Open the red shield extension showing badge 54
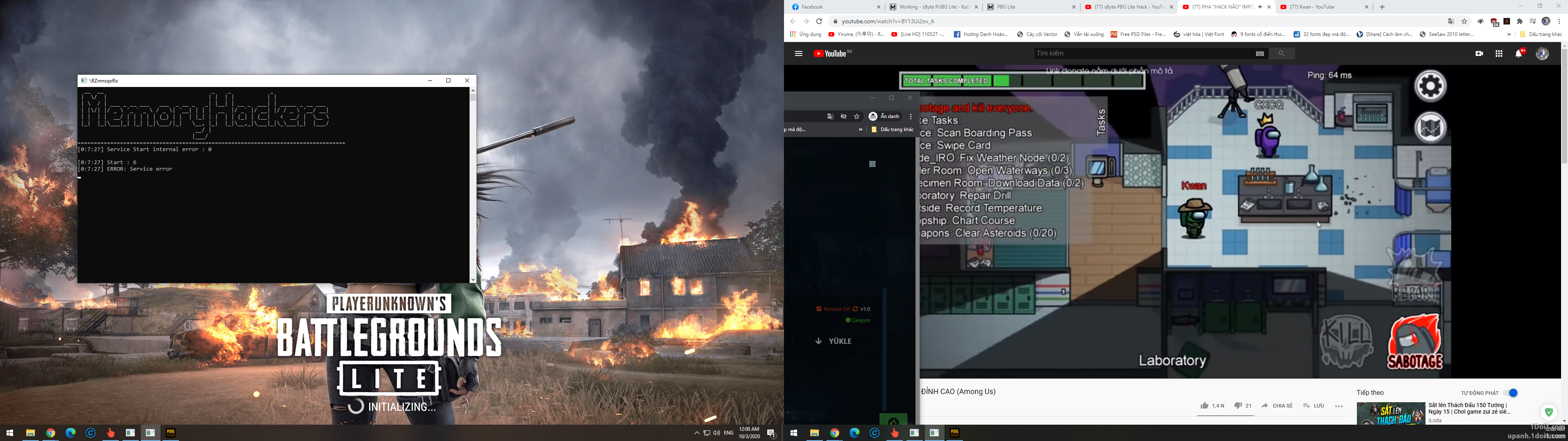The image size is (1568, 441). coord(1494,22)
